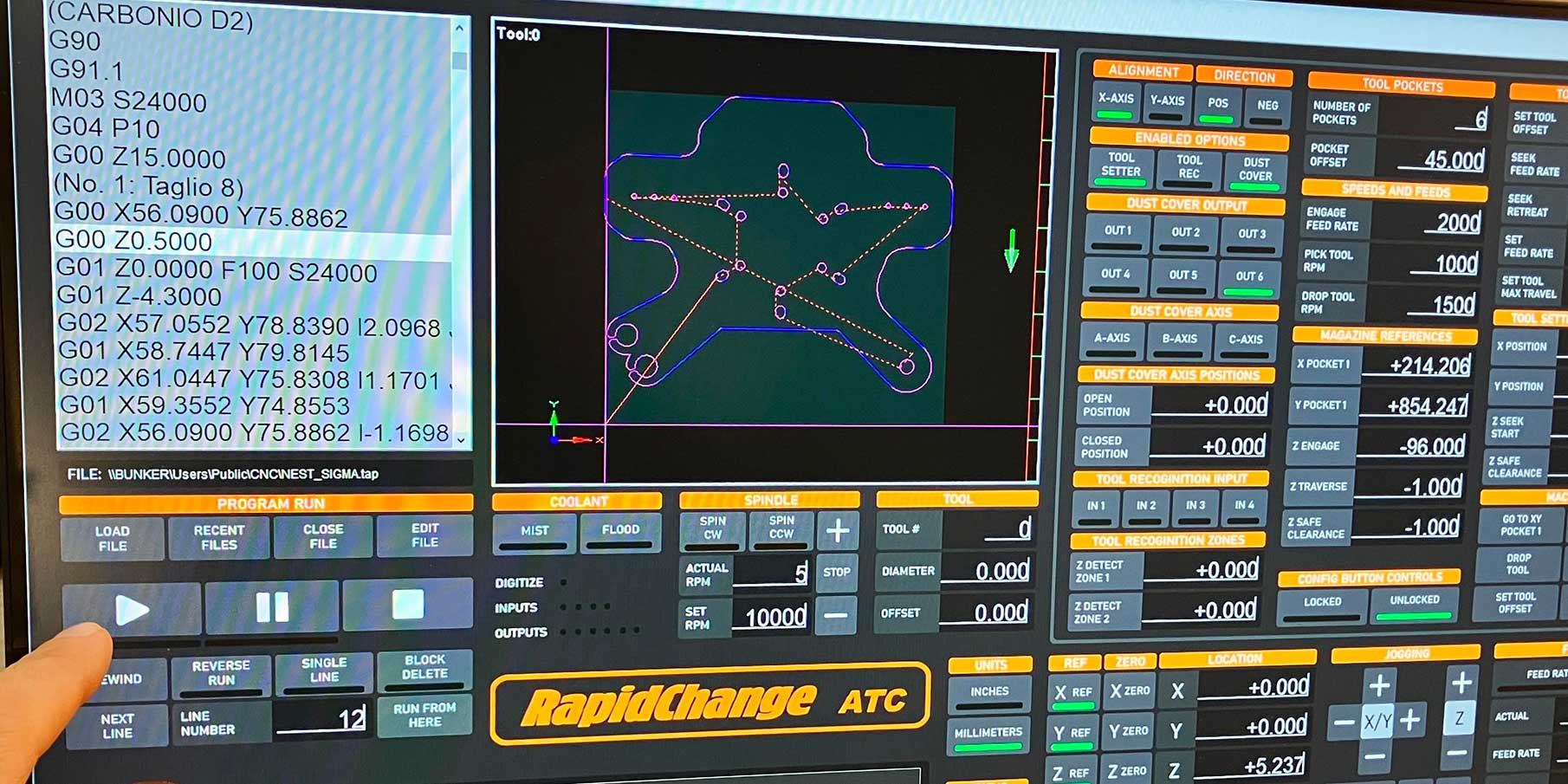The image size is (1568, 784).
Task: Switch units to Inches
Action: click(x=989, y=692)
